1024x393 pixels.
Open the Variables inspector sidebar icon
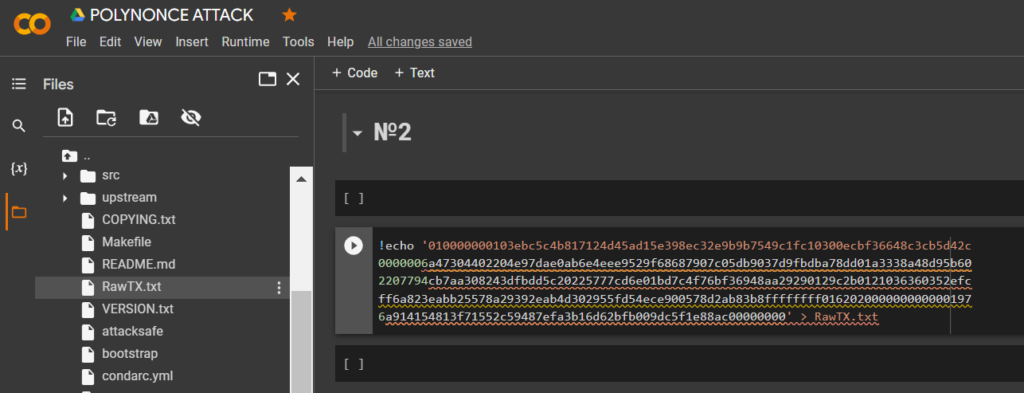pyautogui.click(x=19, y=168)
